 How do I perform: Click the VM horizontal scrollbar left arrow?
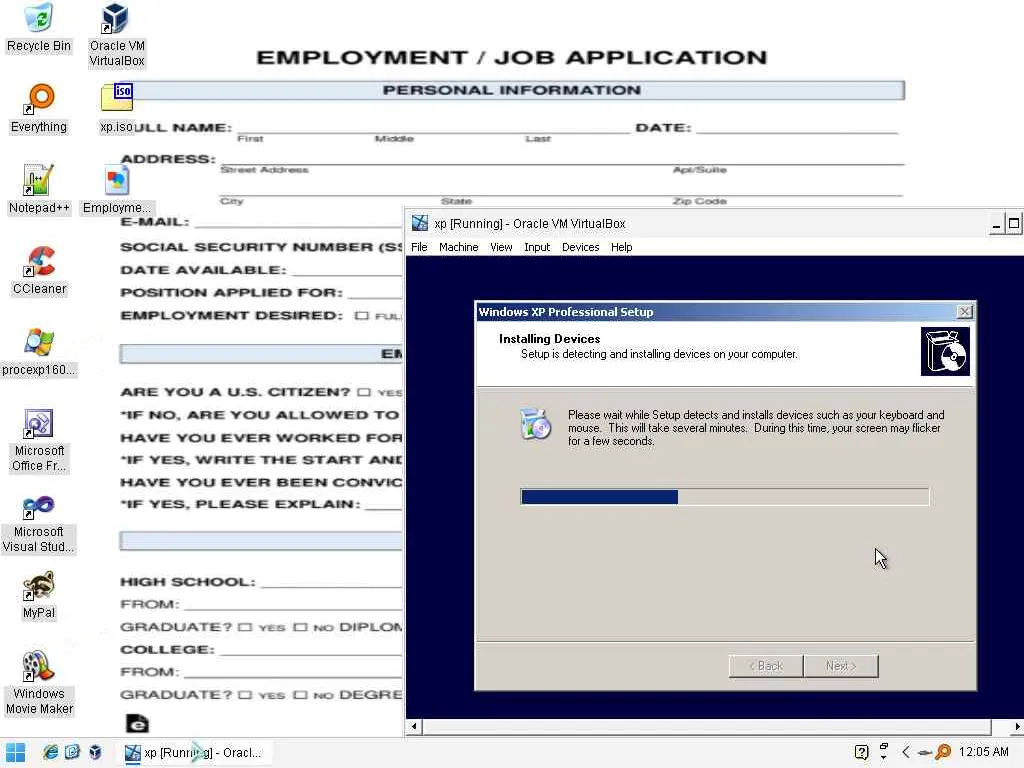click(414, 726)
